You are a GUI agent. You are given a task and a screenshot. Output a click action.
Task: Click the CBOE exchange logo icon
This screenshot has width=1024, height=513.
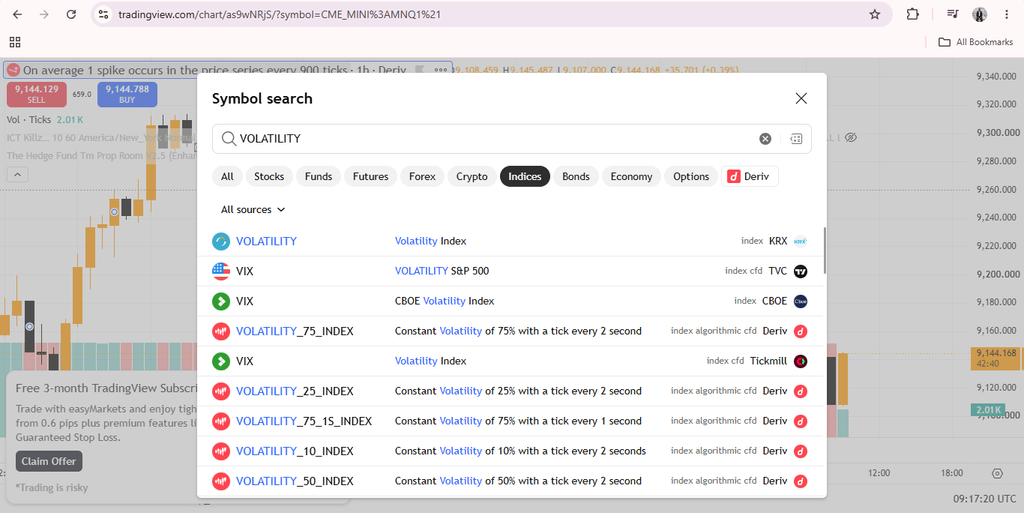800,301
